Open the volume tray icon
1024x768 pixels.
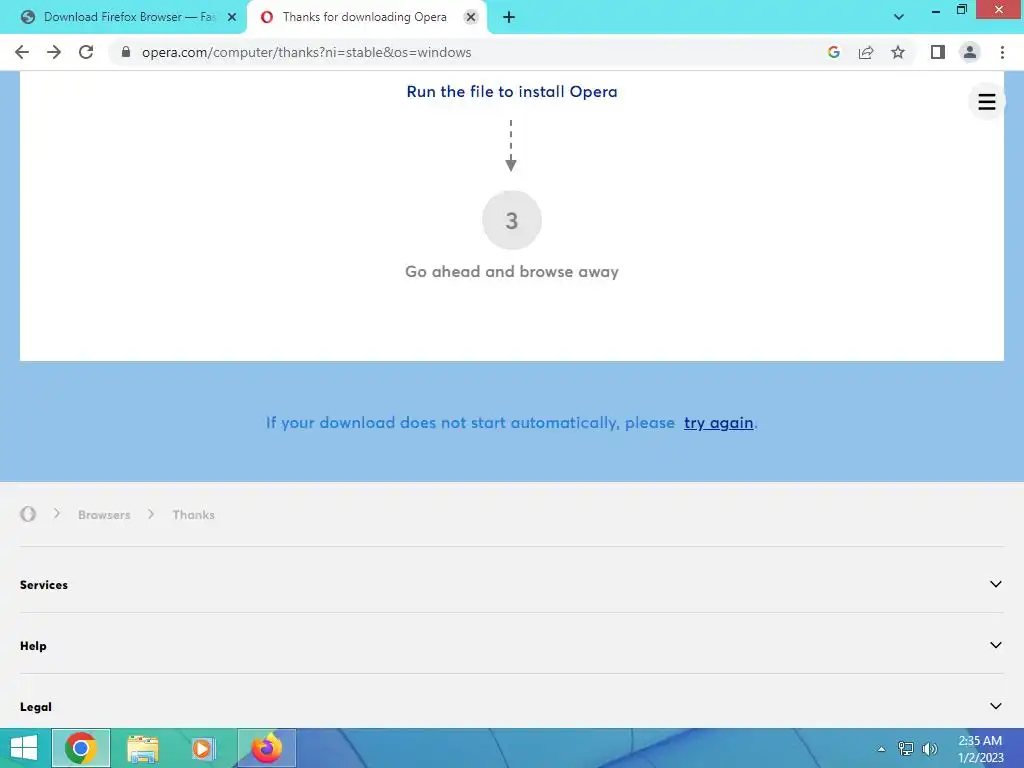(x=929, y=748)
